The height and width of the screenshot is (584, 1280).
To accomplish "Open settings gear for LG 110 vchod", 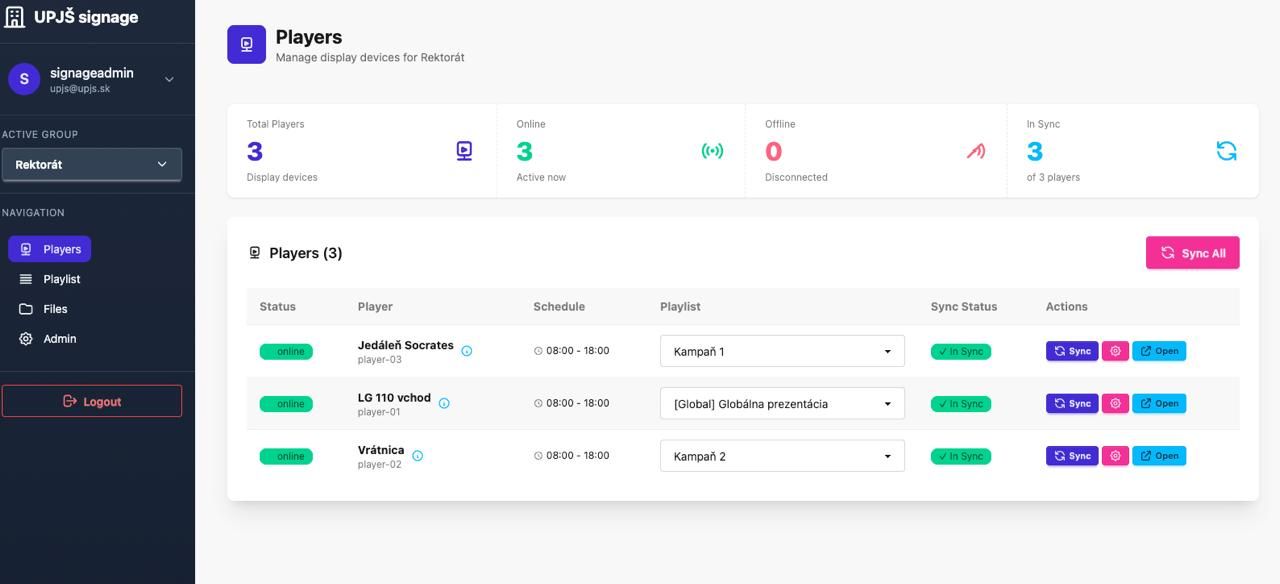I will click(1115, 403).
